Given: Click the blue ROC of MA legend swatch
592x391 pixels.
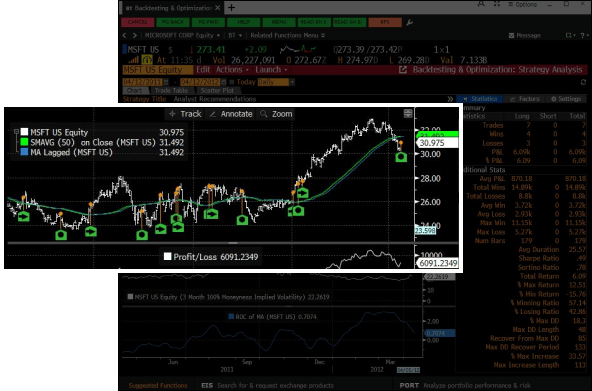Looking at the screenshot, I should (x=231, y=317).
